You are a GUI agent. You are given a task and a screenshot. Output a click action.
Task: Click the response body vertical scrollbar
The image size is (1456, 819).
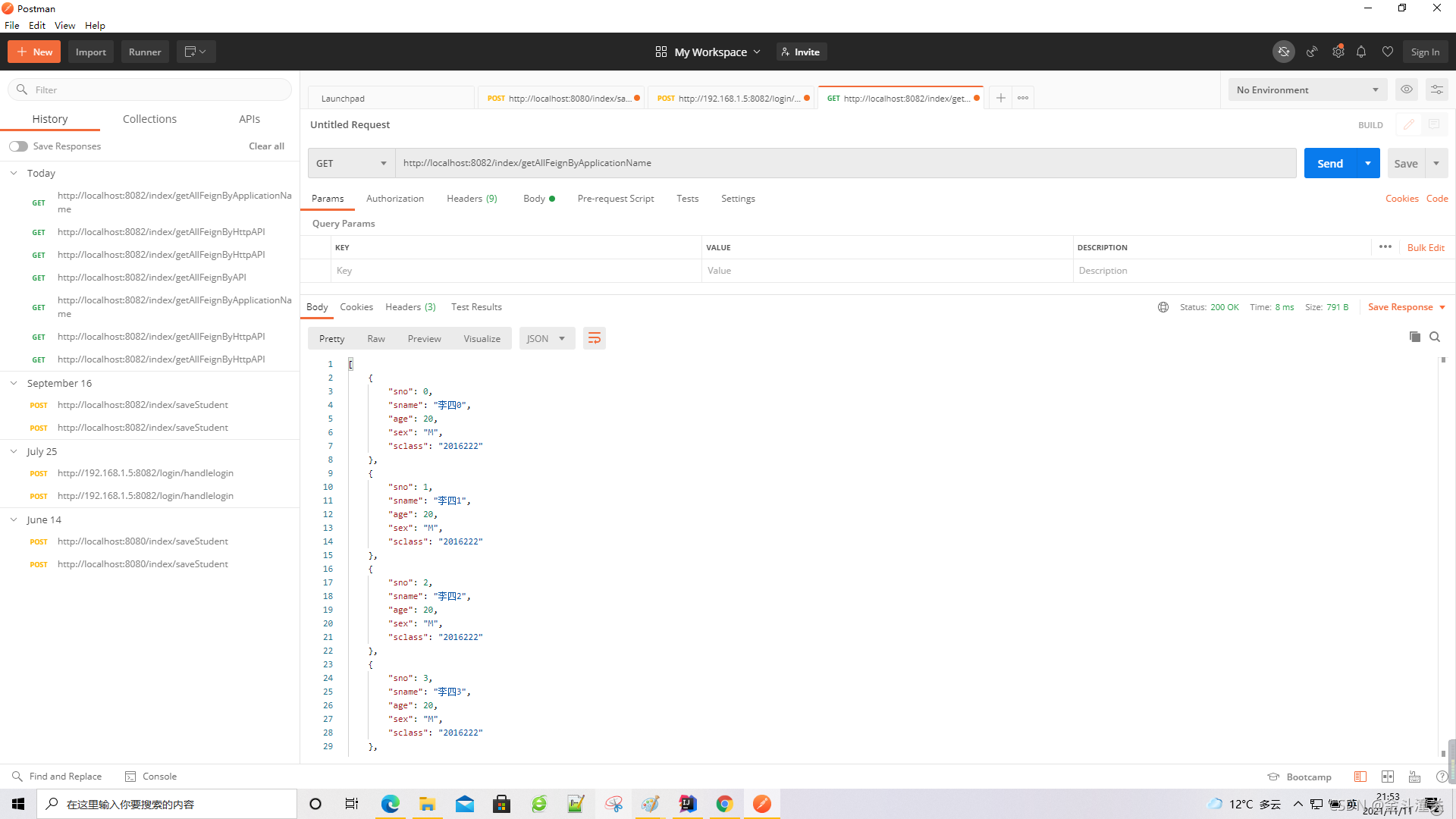(x=1443, y=557)
